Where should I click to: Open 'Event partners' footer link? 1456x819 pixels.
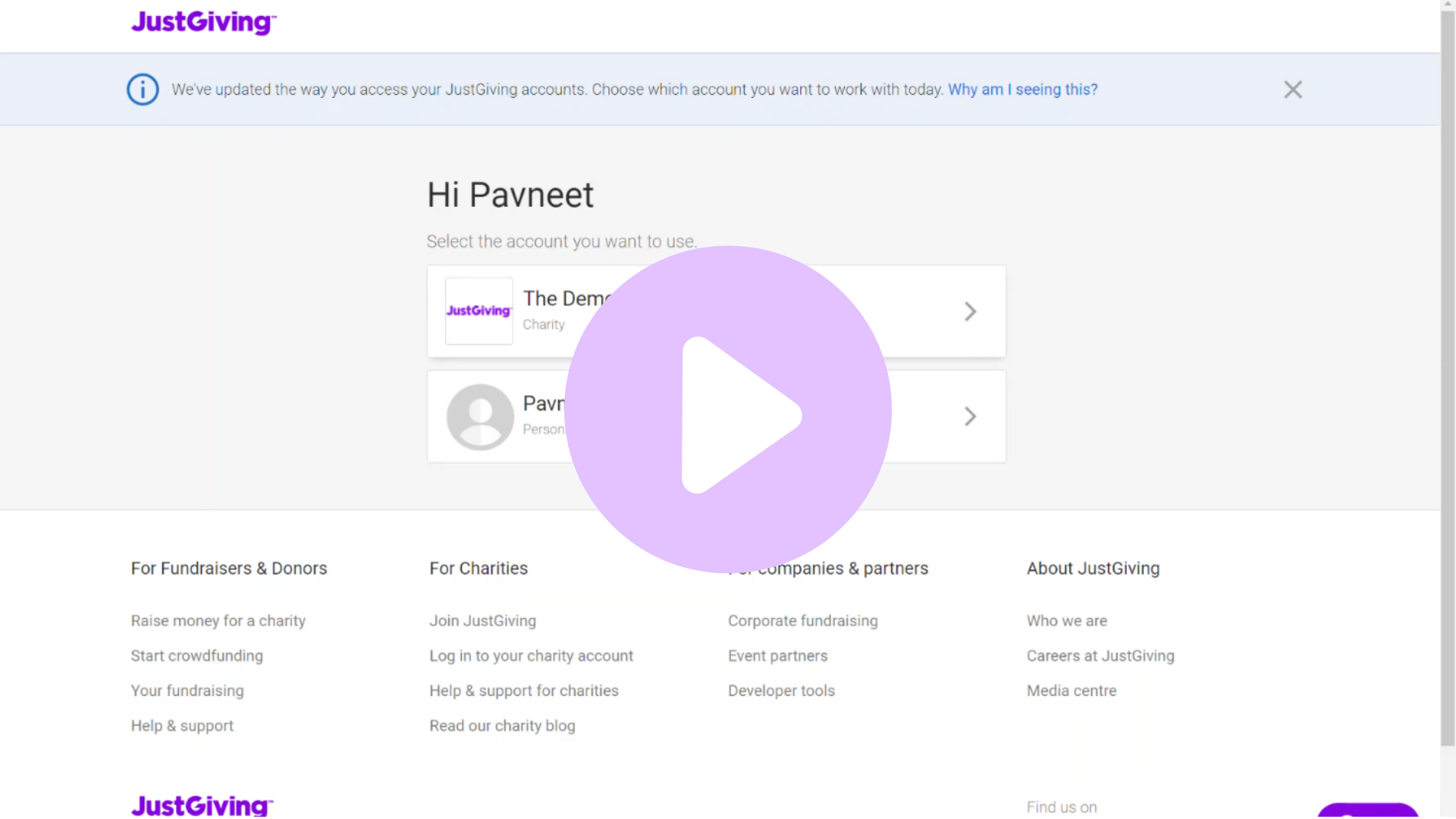click(778, 655)
